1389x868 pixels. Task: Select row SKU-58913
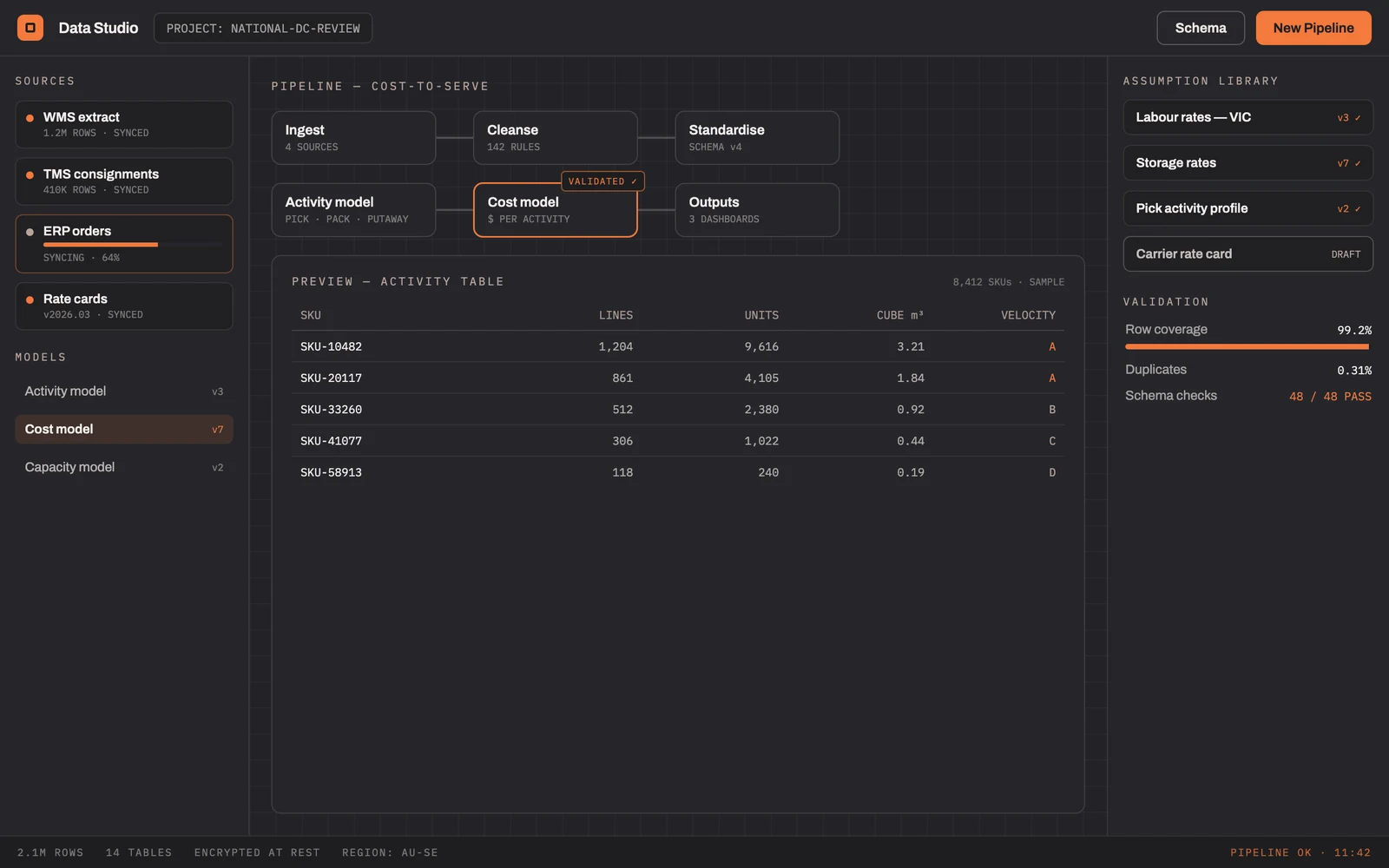pyautogui.click(x=678, y=472)
